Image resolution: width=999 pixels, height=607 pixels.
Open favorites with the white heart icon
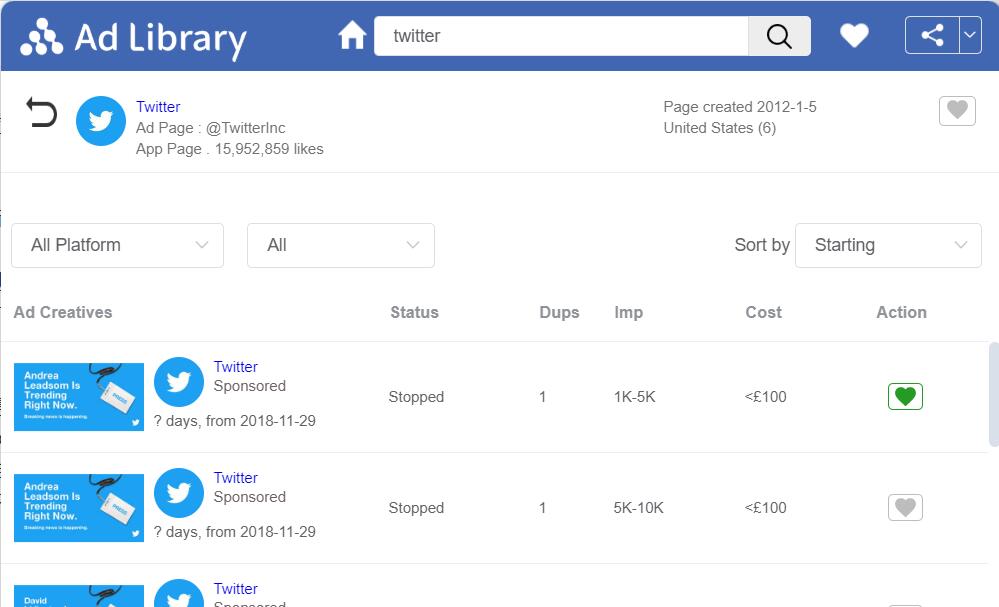coord(854,35)
